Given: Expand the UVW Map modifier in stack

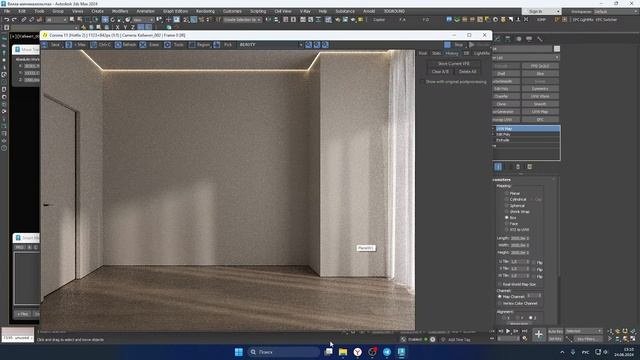Looking at the screenshot, I should pos(493,129).
